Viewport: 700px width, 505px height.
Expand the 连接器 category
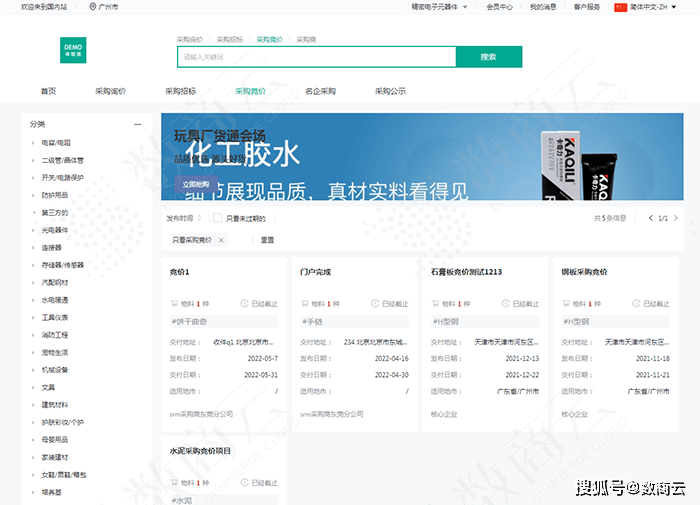[x=33, y=248]
